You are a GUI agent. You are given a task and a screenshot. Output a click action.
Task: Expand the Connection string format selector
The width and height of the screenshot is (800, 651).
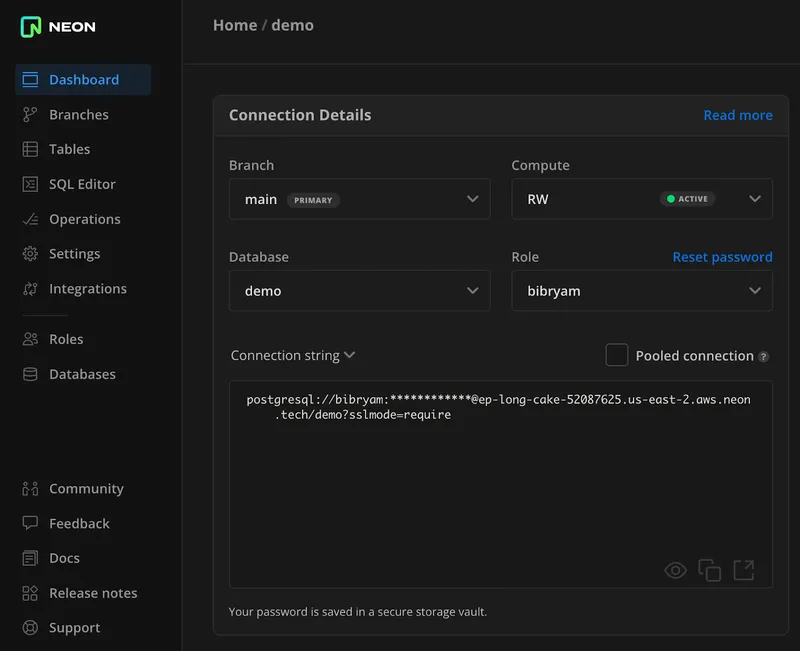[x=293, y=356]
